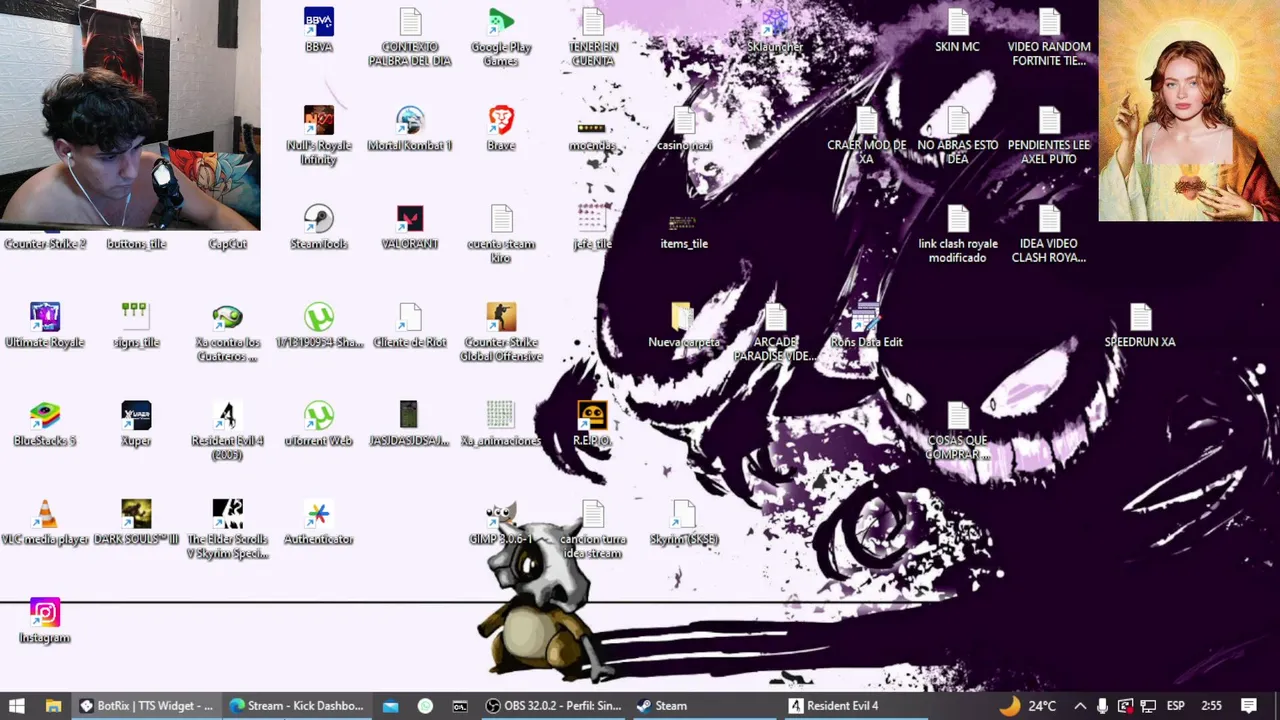Screen dimensions: 1280x720
Task: Change the ESP input language
Action: click(1175, 705)
